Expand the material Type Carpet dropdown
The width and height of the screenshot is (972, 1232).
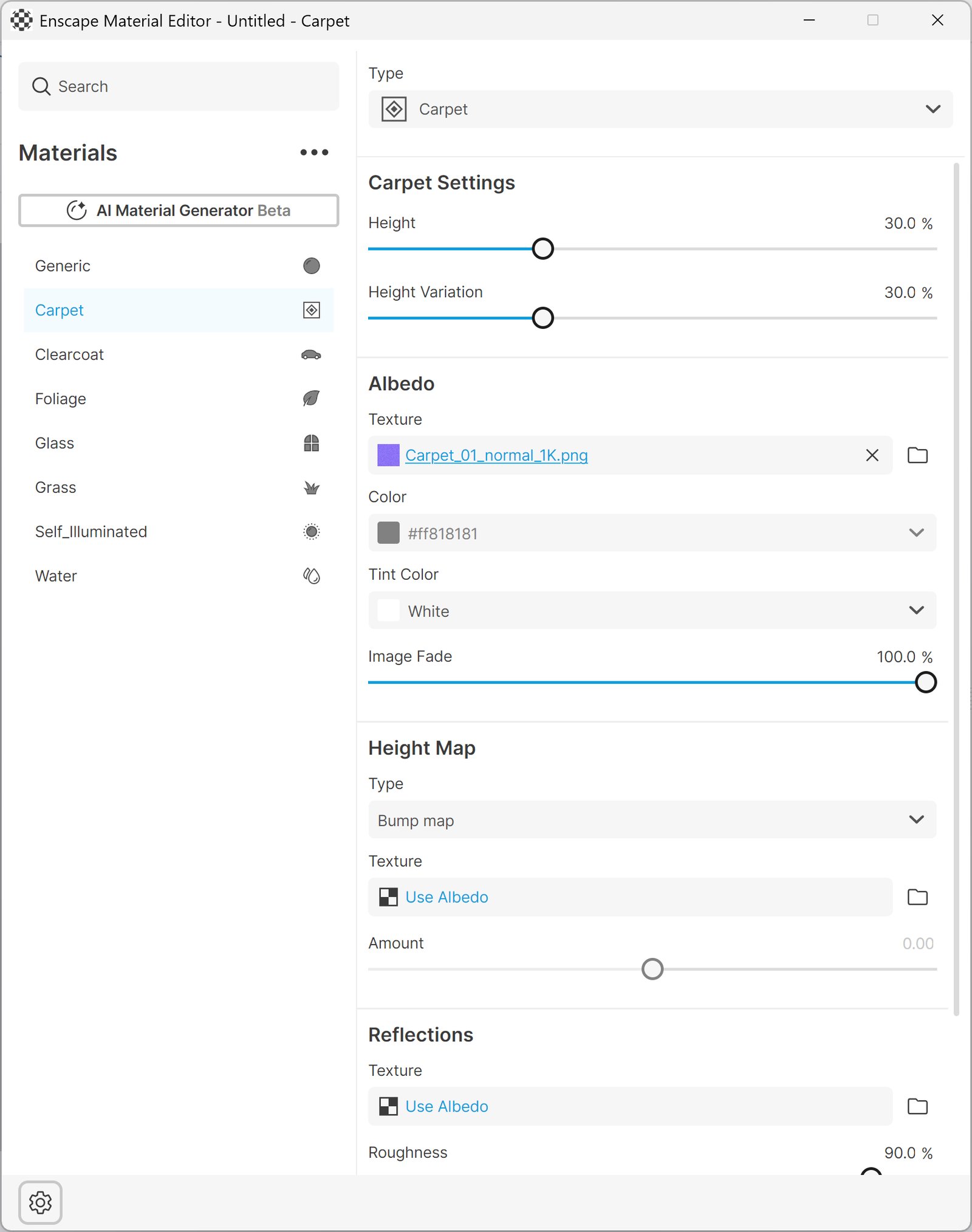pyautogui.click(x=660, y=109)
